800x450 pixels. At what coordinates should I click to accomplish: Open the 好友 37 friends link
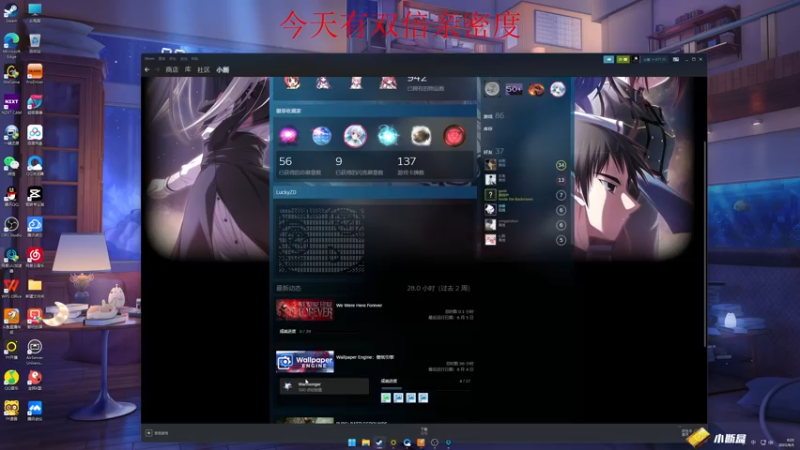click(x=493, y=152)
